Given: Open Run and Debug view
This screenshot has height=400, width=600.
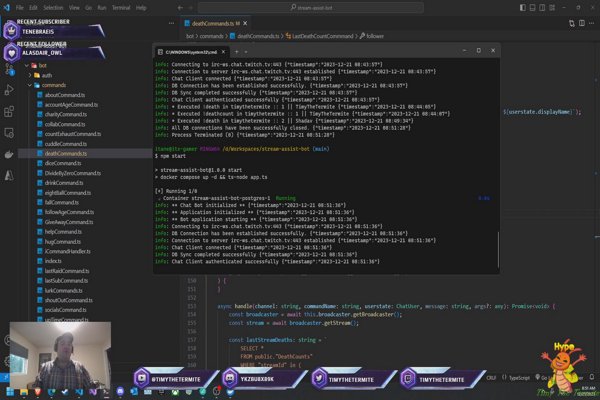Looking at the screenshot, I should 9,90.
